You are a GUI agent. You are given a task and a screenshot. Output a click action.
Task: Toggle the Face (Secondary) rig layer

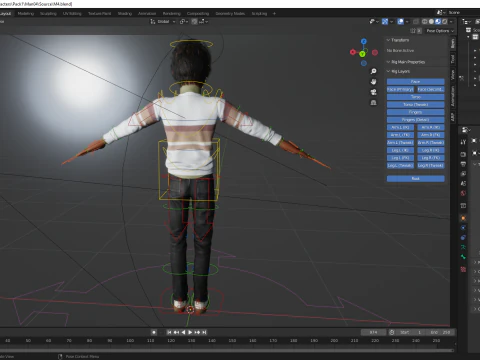(431, 89)
